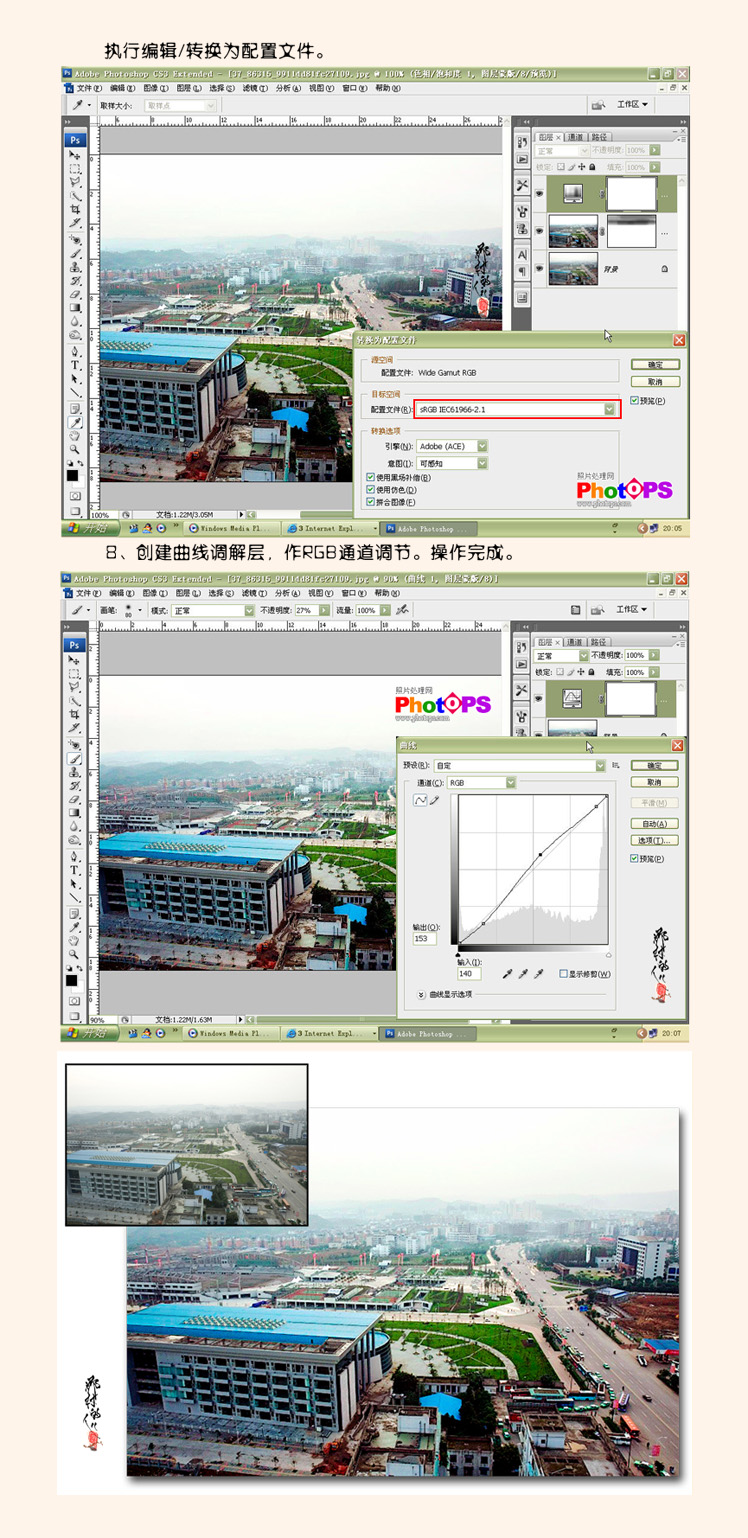Open the 意图(I) 可感知 dropdown
The height and width of the screenshot is (1538, 748).
[452, 463]
